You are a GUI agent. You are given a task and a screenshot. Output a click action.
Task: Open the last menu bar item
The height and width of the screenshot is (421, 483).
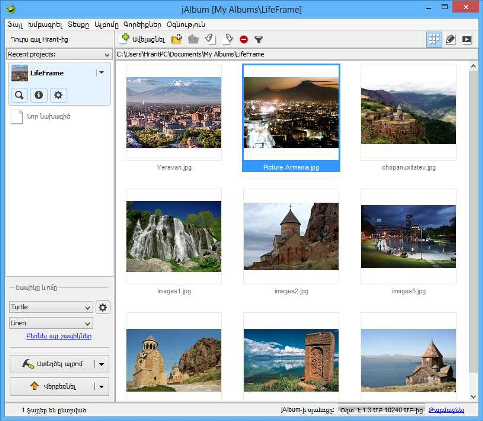pos(186,25)
